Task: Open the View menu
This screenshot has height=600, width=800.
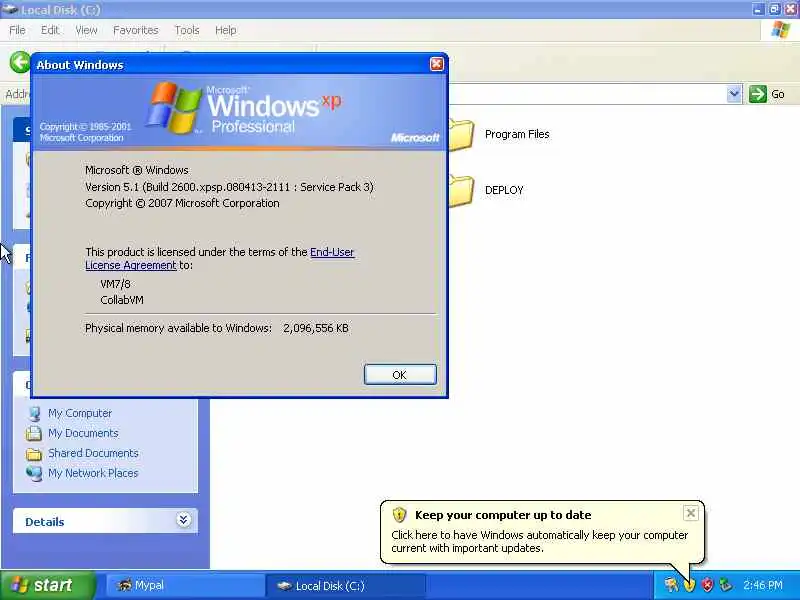Action: 86,31
